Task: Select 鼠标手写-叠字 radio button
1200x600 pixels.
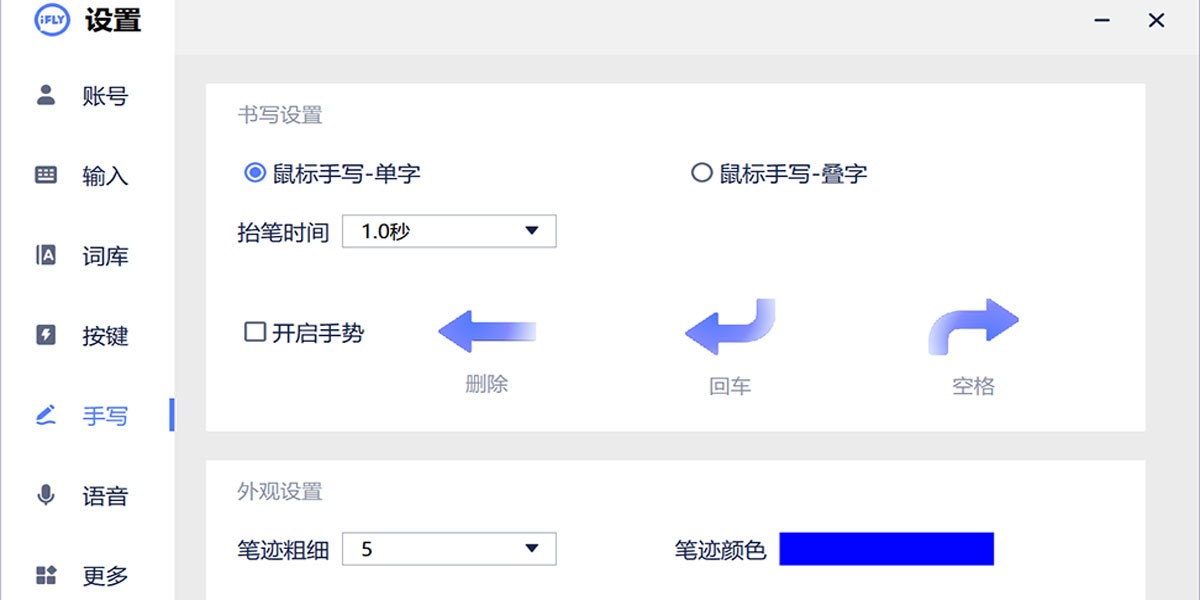Action: (702, 174)
